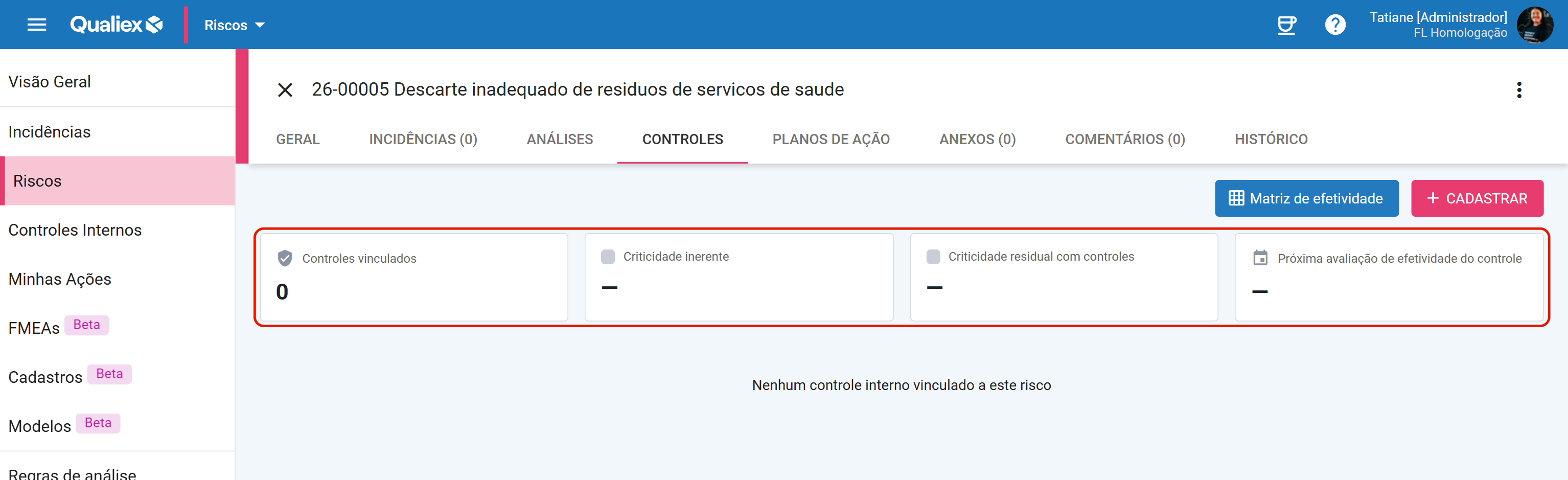Open Minhas Ações in sidebar

coord(118,280)
